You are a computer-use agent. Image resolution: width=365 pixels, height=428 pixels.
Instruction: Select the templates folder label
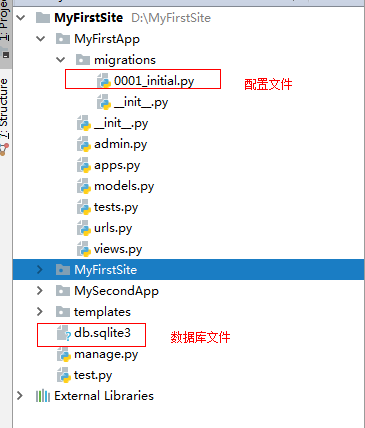point(102,312)
